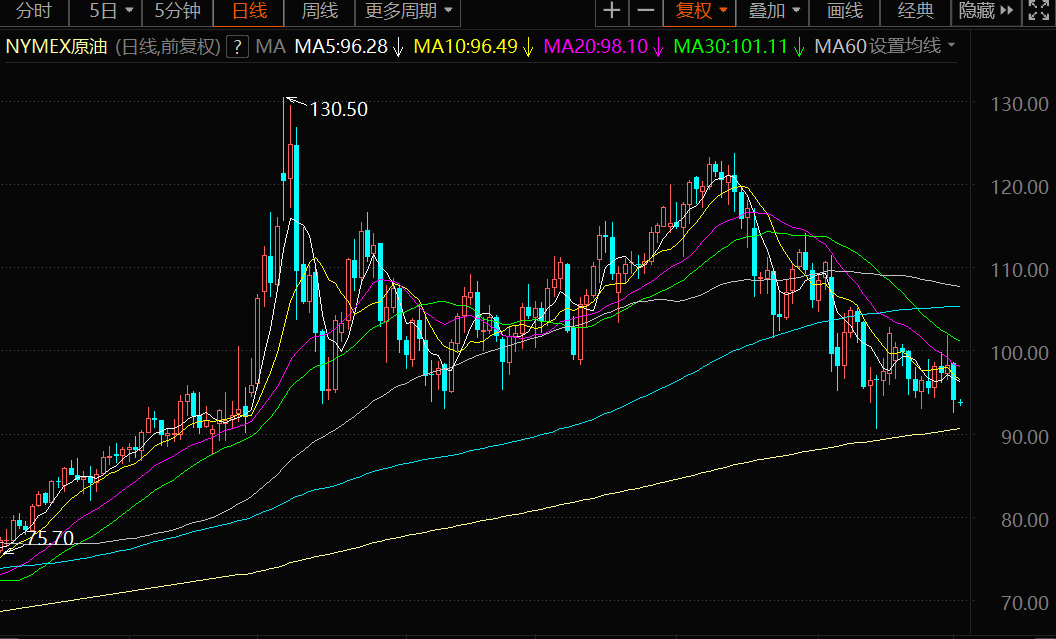
Task: Click the 130.50 high price marker
Action: 338,109
